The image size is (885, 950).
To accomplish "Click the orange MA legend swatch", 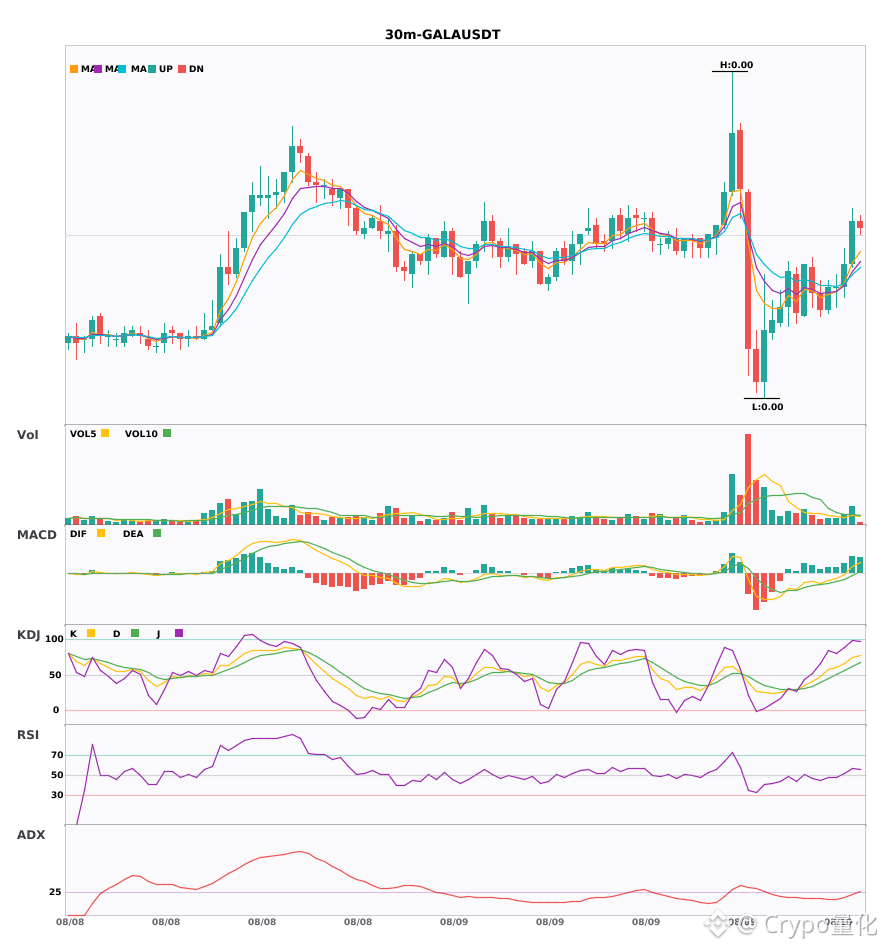I will coord(74,69).
